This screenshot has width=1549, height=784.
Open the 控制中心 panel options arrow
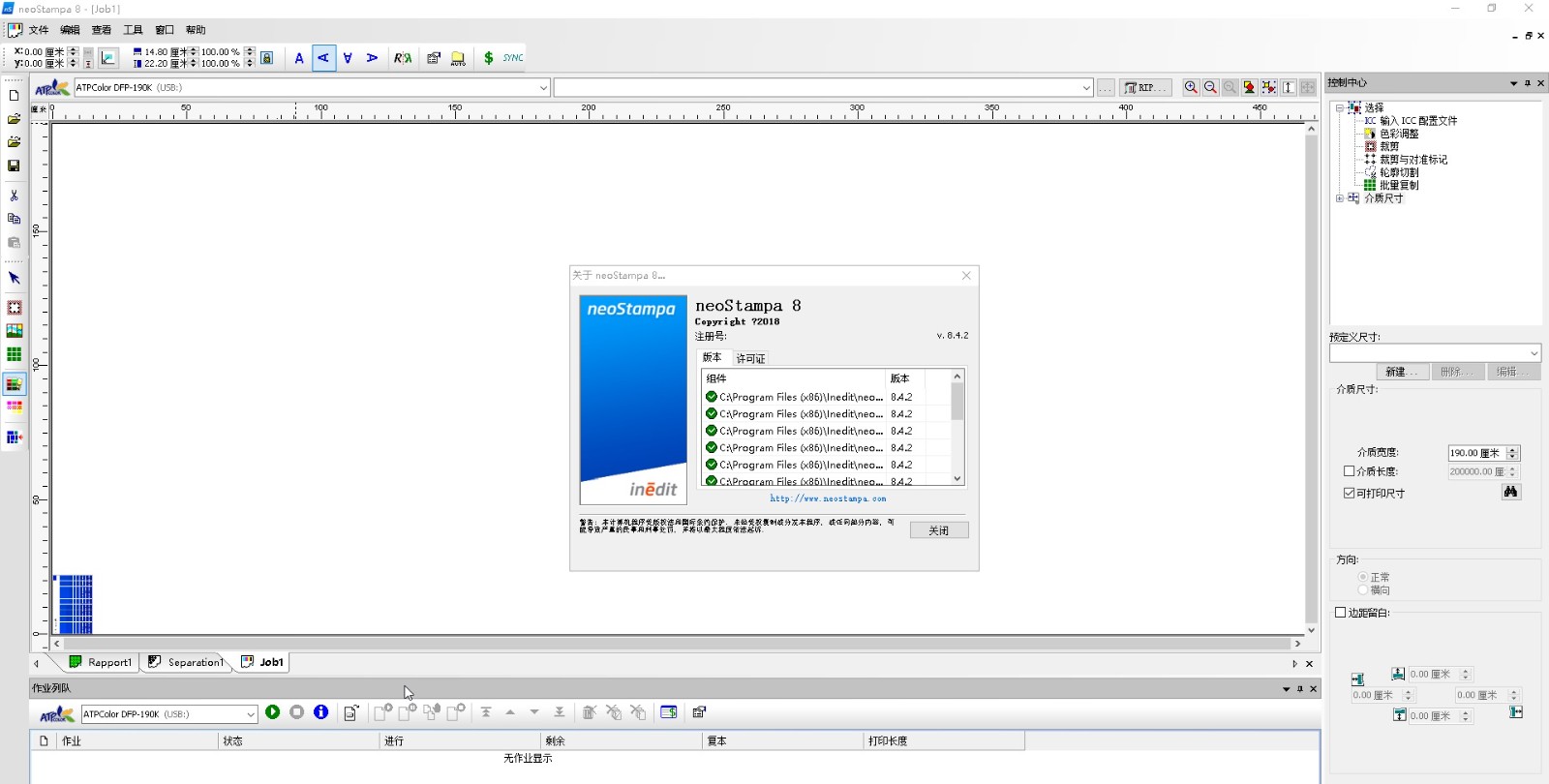[1514, 83]
